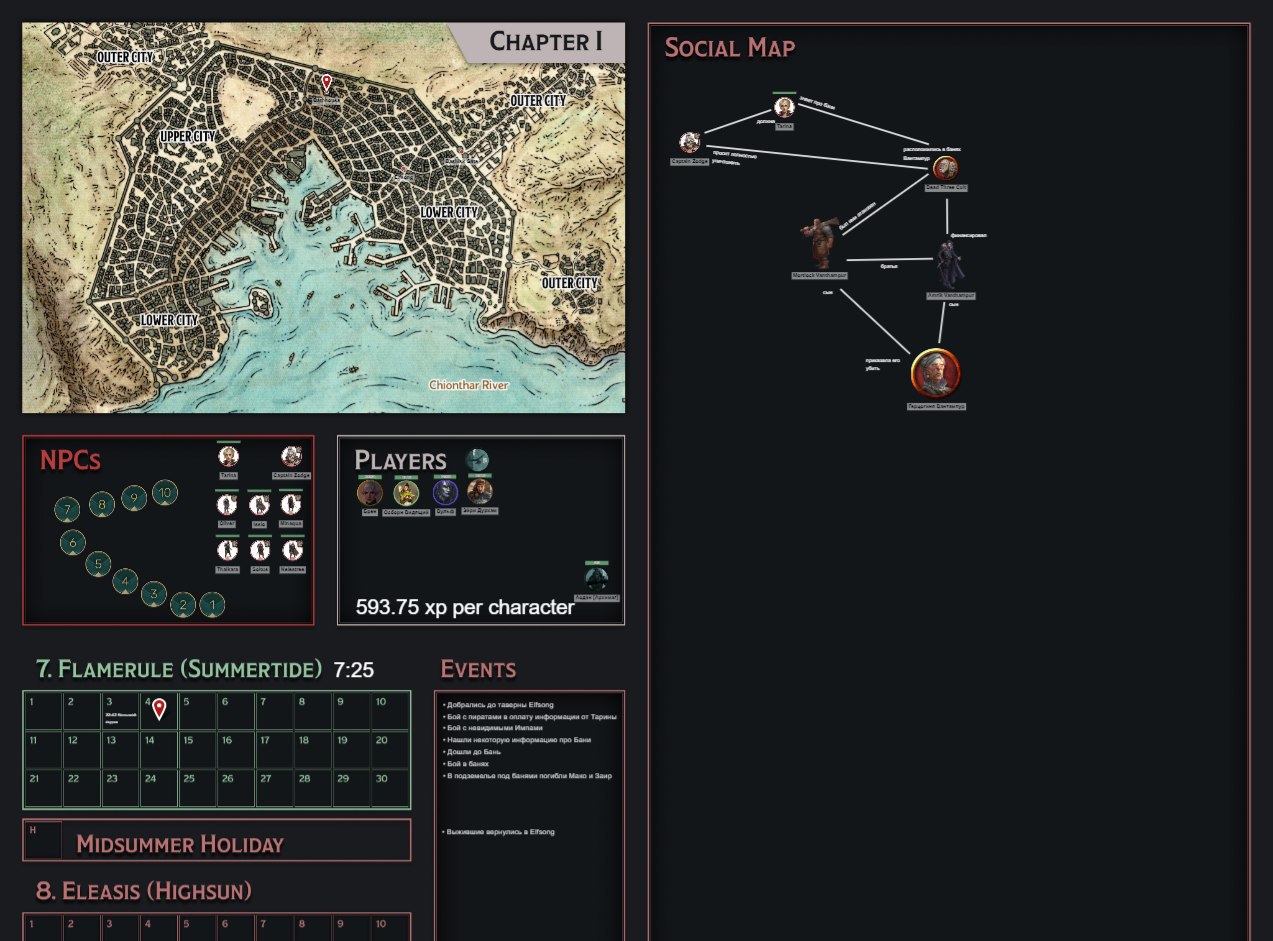This screenshot has height=941, width=1273.
Task: Select day 17 in the Flamerule calendar
Action: tap(274, 750)
